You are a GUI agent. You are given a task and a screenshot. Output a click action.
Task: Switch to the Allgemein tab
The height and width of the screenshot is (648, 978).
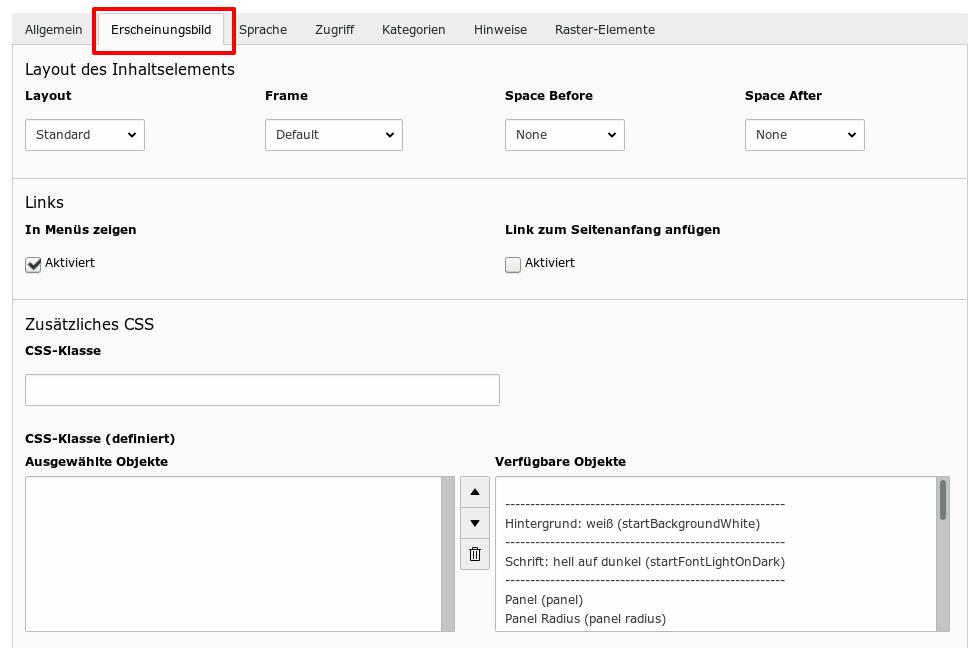pos(54,29)
